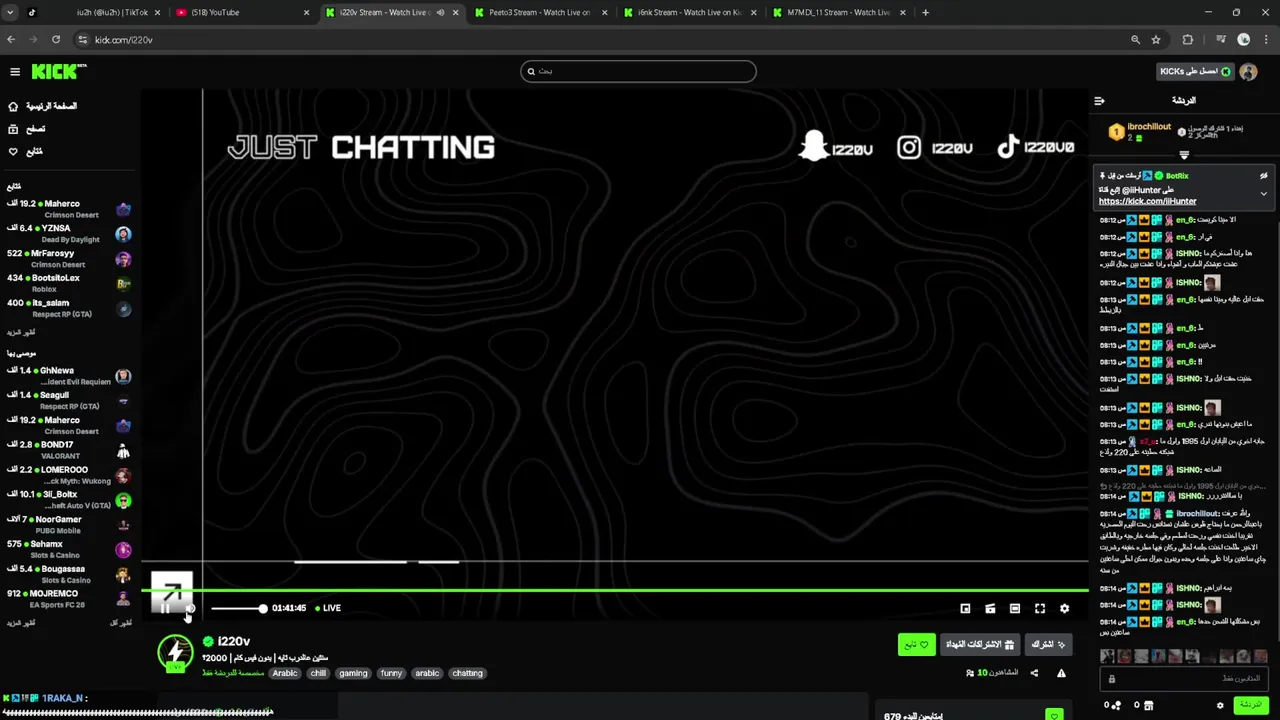Open the Bougassaa channel
Viewport: 1280px width, 720px height.
tap(69, 574)
